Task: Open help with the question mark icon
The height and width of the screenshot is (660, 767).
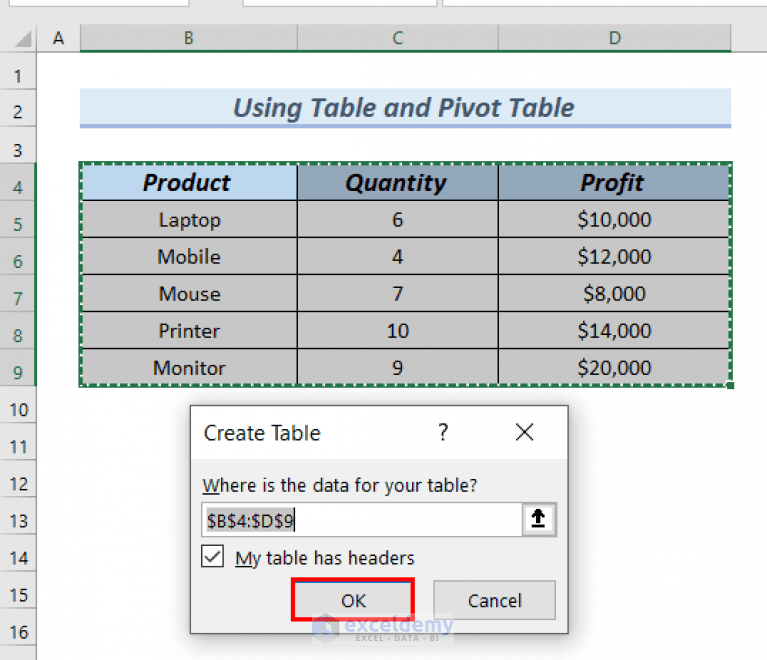Action: coord(443,432)
